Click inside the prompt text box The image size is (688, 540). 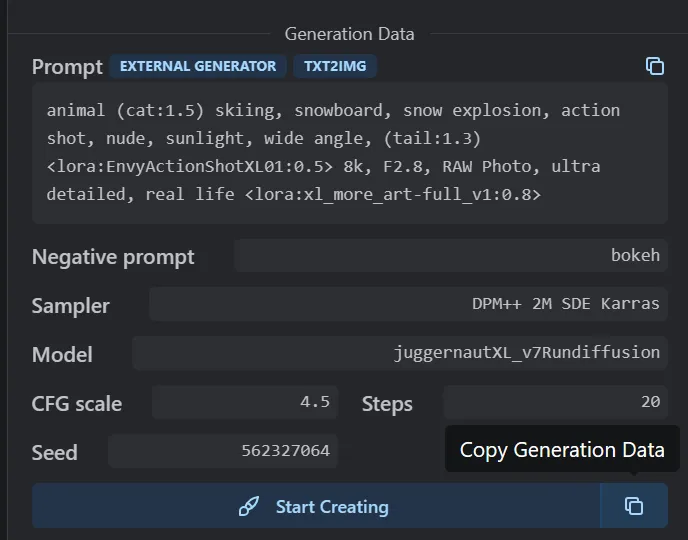[x=349, y=152]
